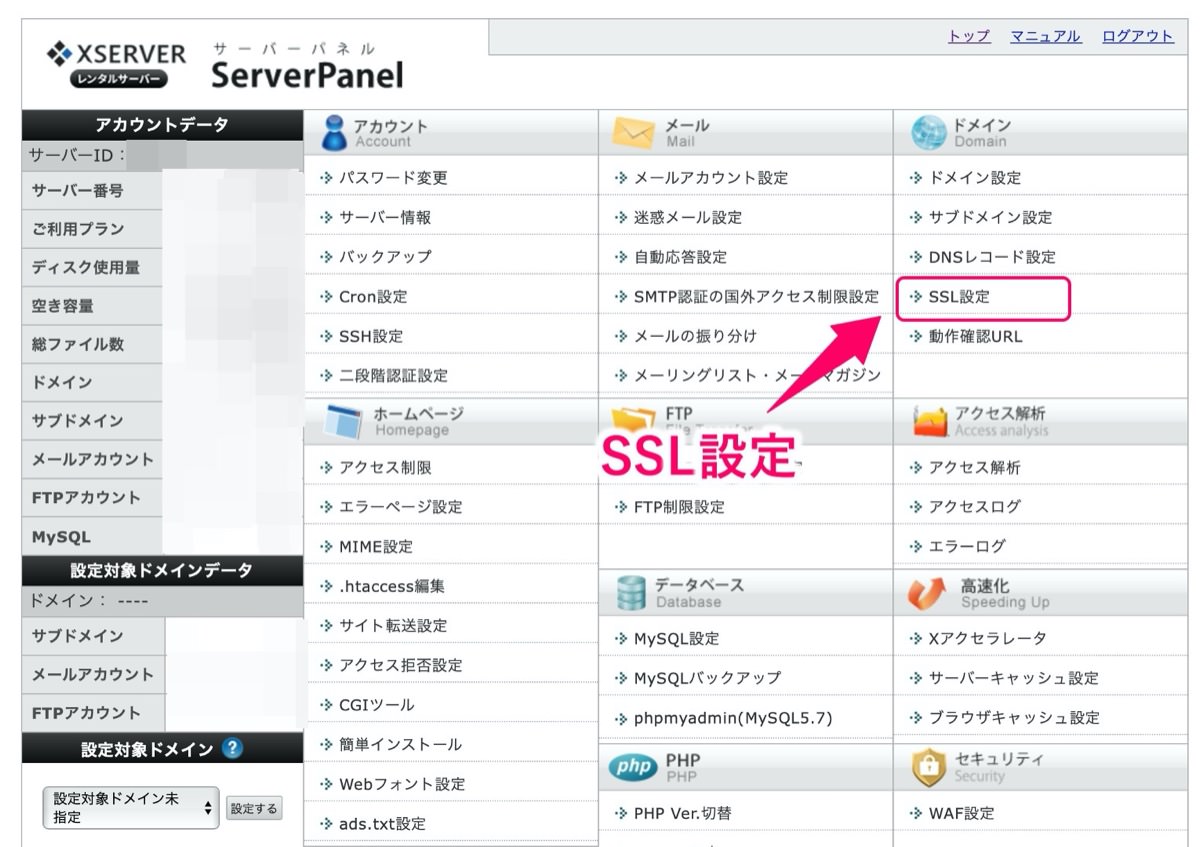This screenshot has width=1200, height=847.
Task: Click the XSERVER logo
Action: coord(117,63)
